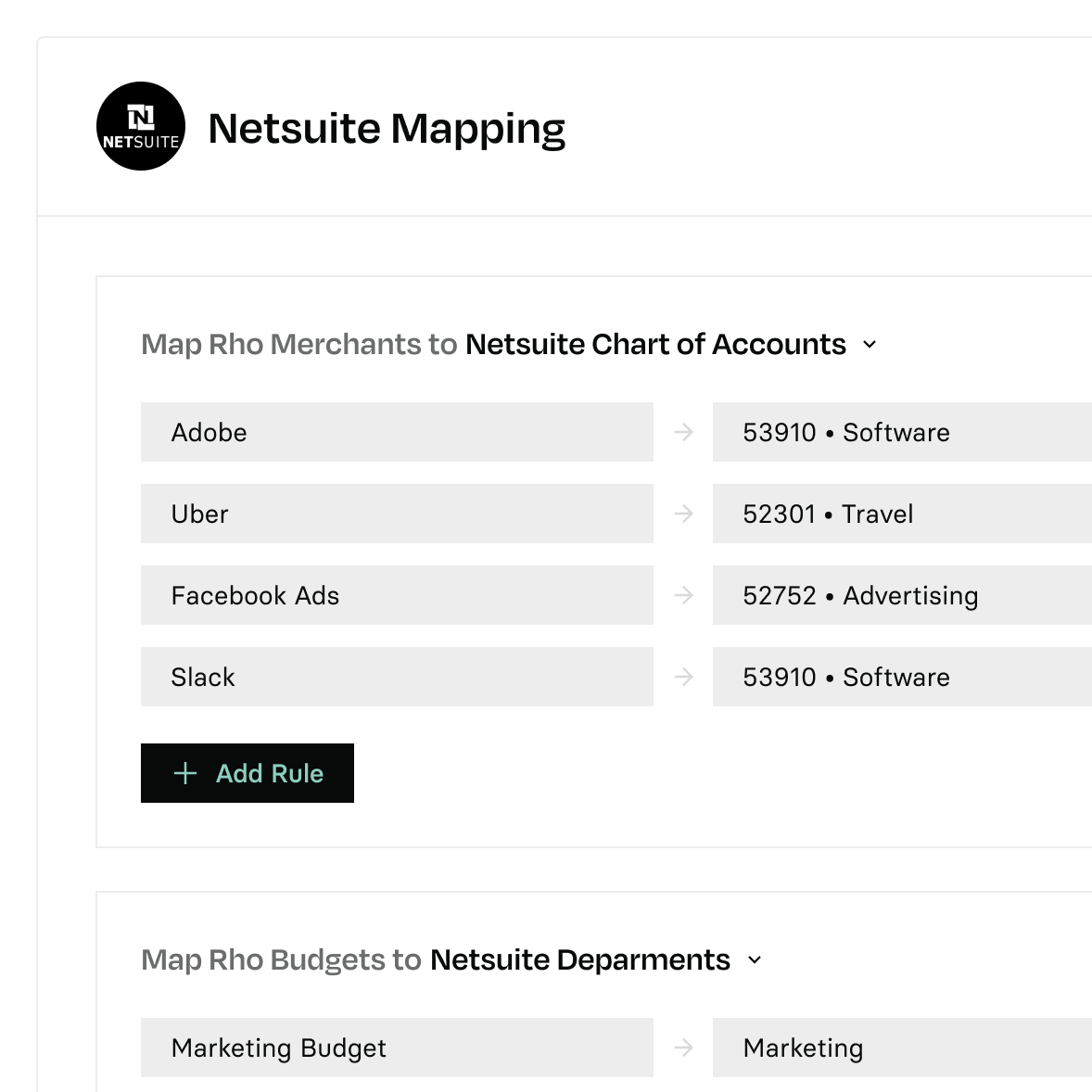The height and width of the screenshot is (1092, 1092).
Task: Click the plus icon in Add Rule
Action: [x=185, y=773]
